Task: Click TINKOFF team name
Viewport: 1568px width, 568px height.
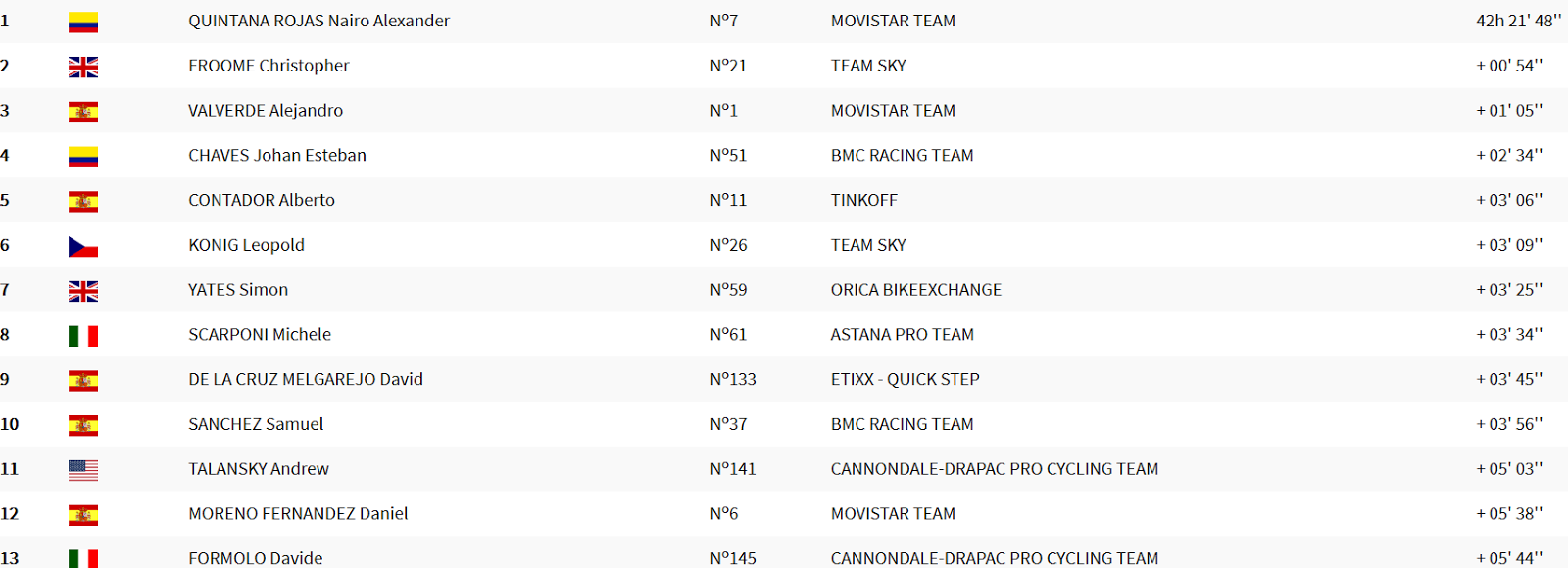Action: tap(864, 200)
